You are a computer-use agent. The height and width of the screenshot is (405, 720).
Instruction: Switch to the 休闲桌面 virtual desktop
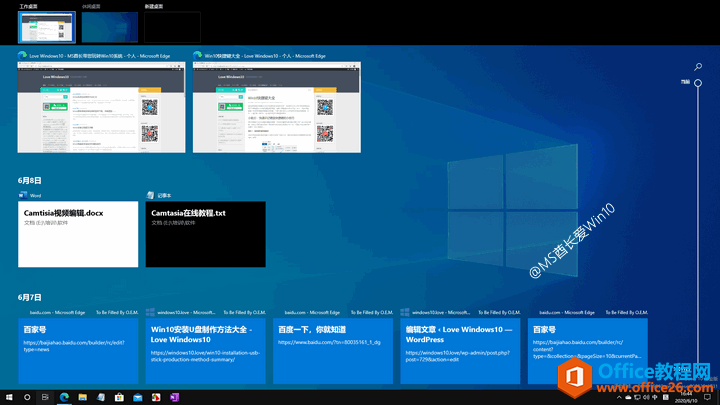pos(109,26)
